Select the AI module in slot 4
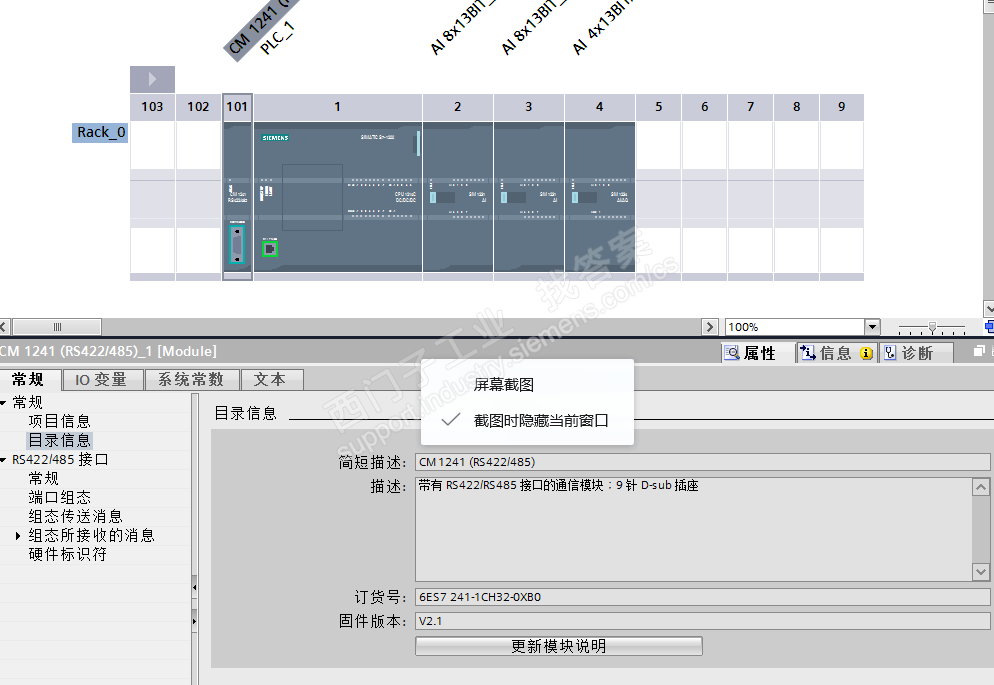The width and height of the screenshot is (994, 685). point(600,196)
